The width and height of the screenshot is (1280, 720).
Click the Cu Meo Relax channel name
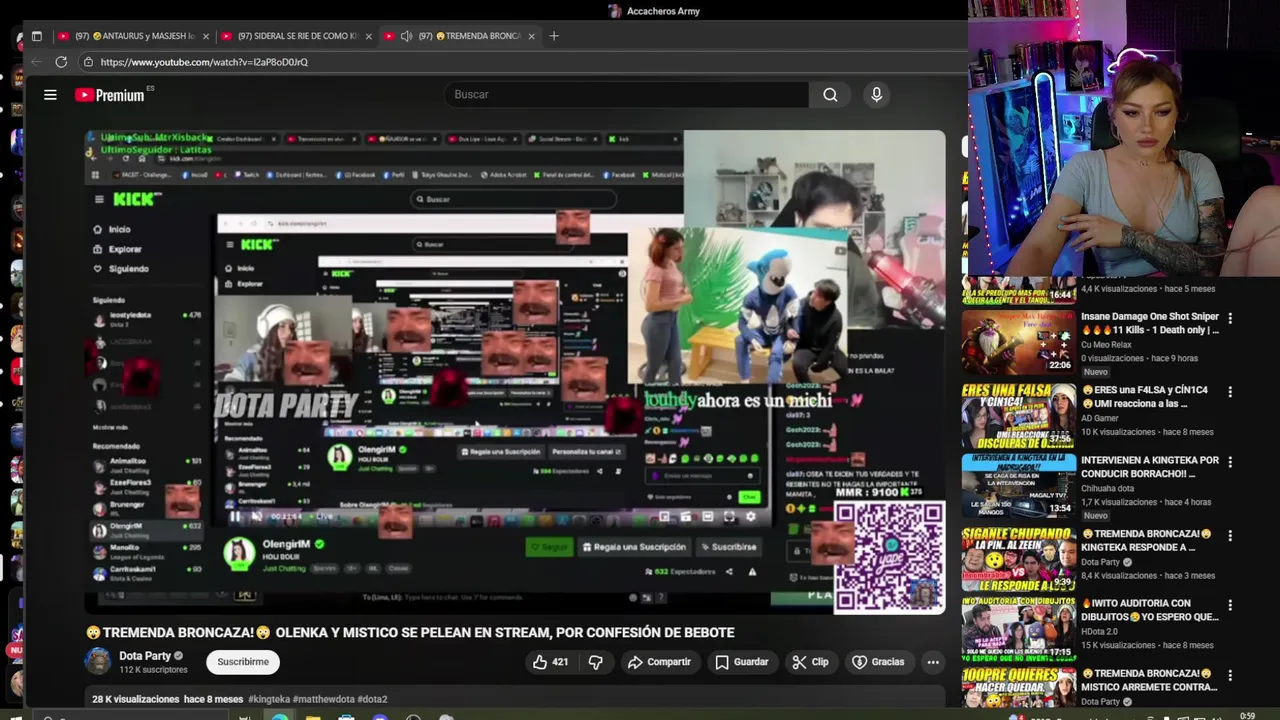1106,345
